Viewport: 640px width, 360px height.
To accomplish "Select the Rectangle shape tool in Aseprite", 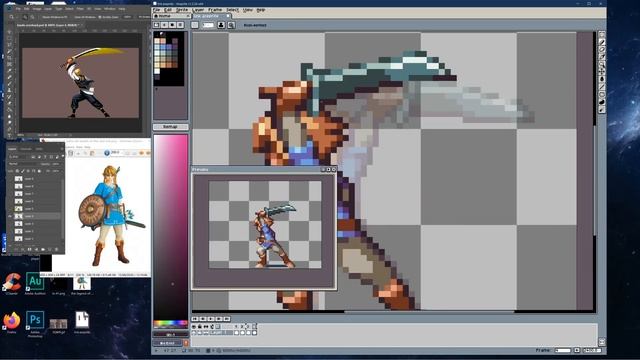I will (x=602, y=93).
